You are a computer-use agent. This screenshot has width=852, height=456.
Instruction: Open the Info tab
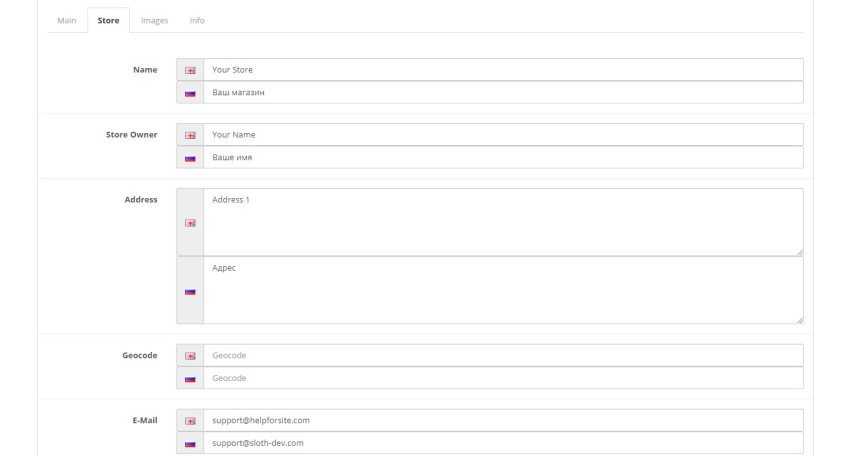[x=197, y=20]
